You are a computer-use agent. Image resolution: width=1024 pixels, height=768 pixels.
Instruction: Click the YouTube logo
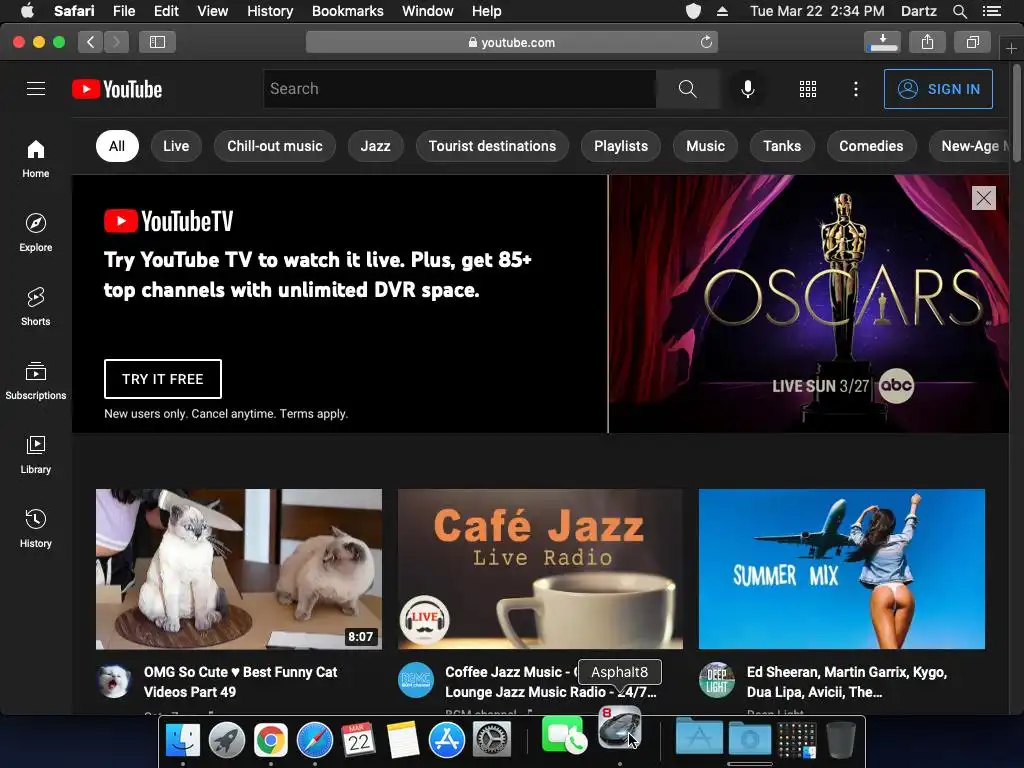[117, 89]
